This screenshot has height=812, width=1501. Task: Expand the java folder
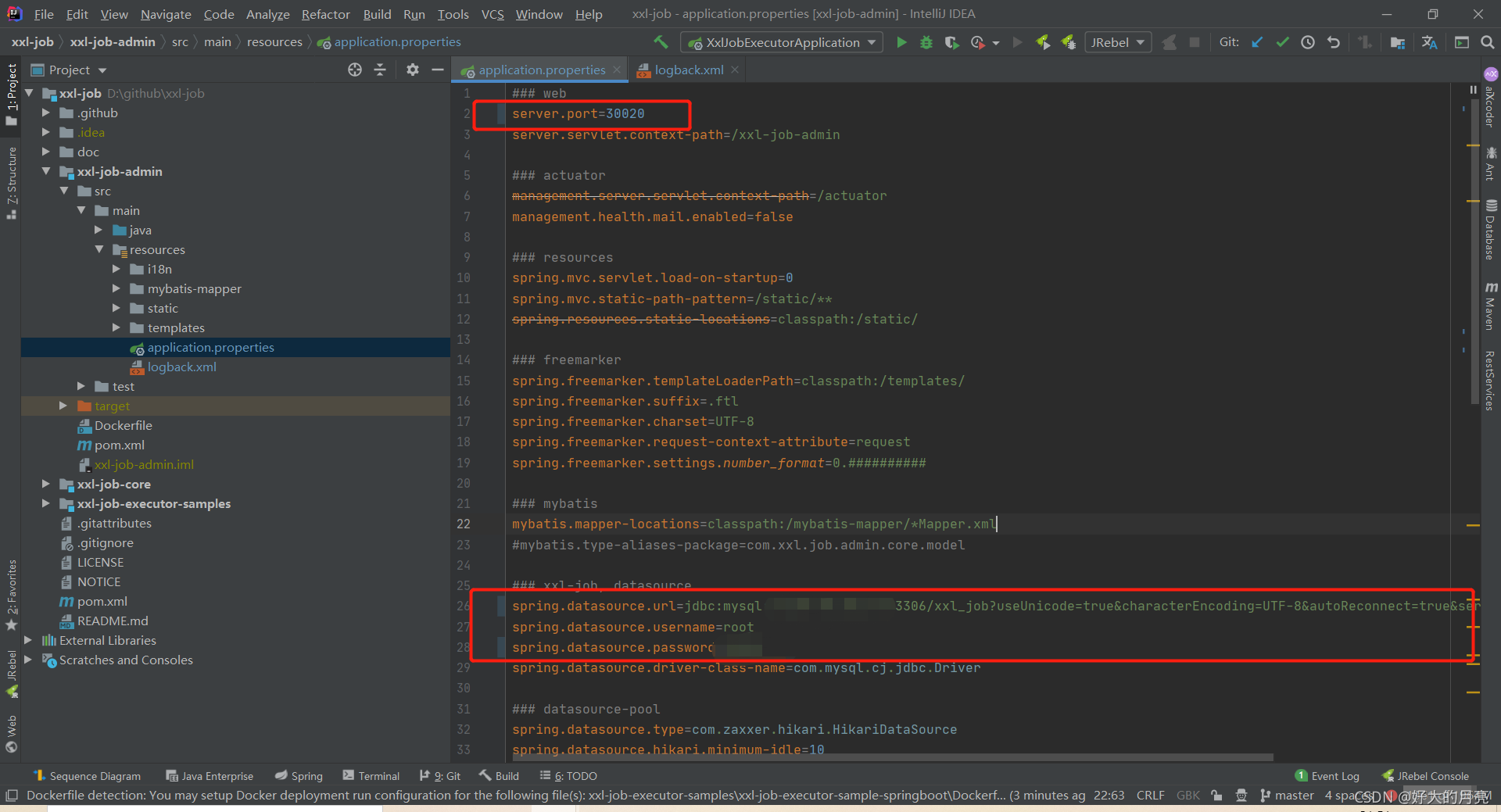pos(99,230)
